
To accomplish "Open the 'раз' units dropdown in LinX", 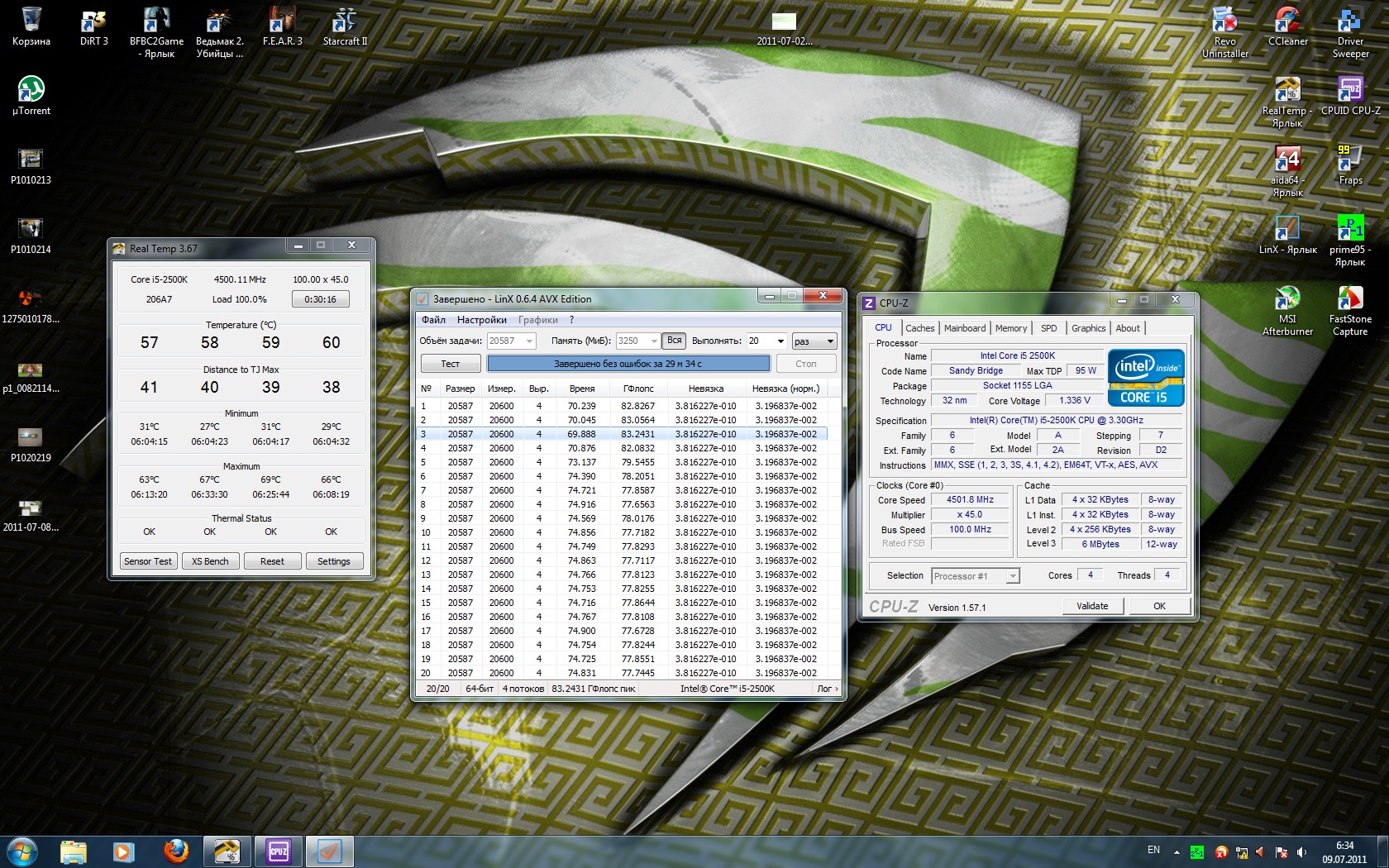I will point(814,341).
